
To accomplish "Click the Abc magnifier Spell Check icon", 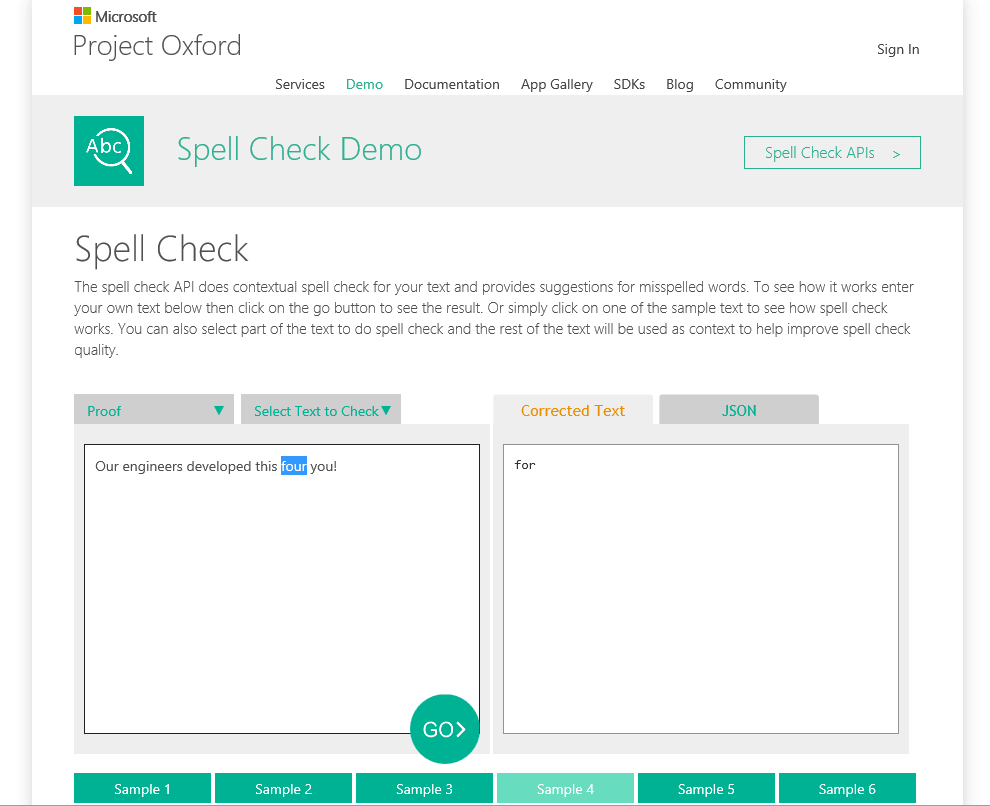I will coord(109,151).
